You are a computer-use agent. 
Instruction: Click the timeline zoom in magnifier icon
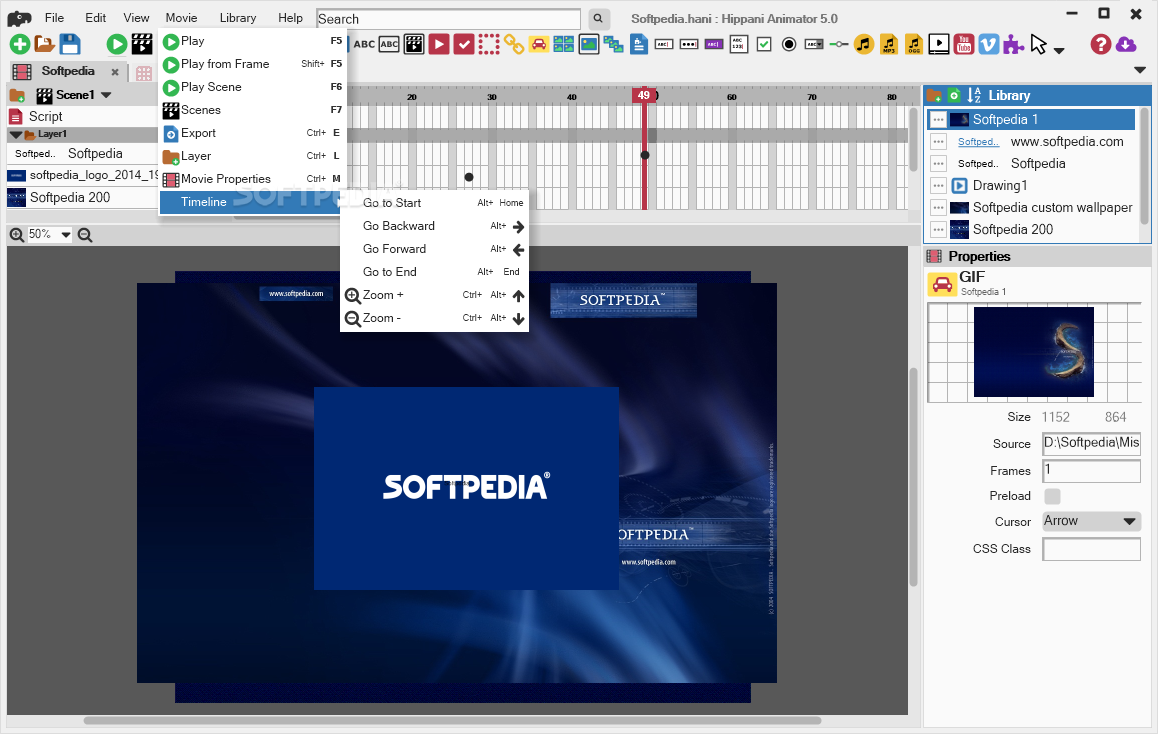pyautogui.click(x=16, y=235)
